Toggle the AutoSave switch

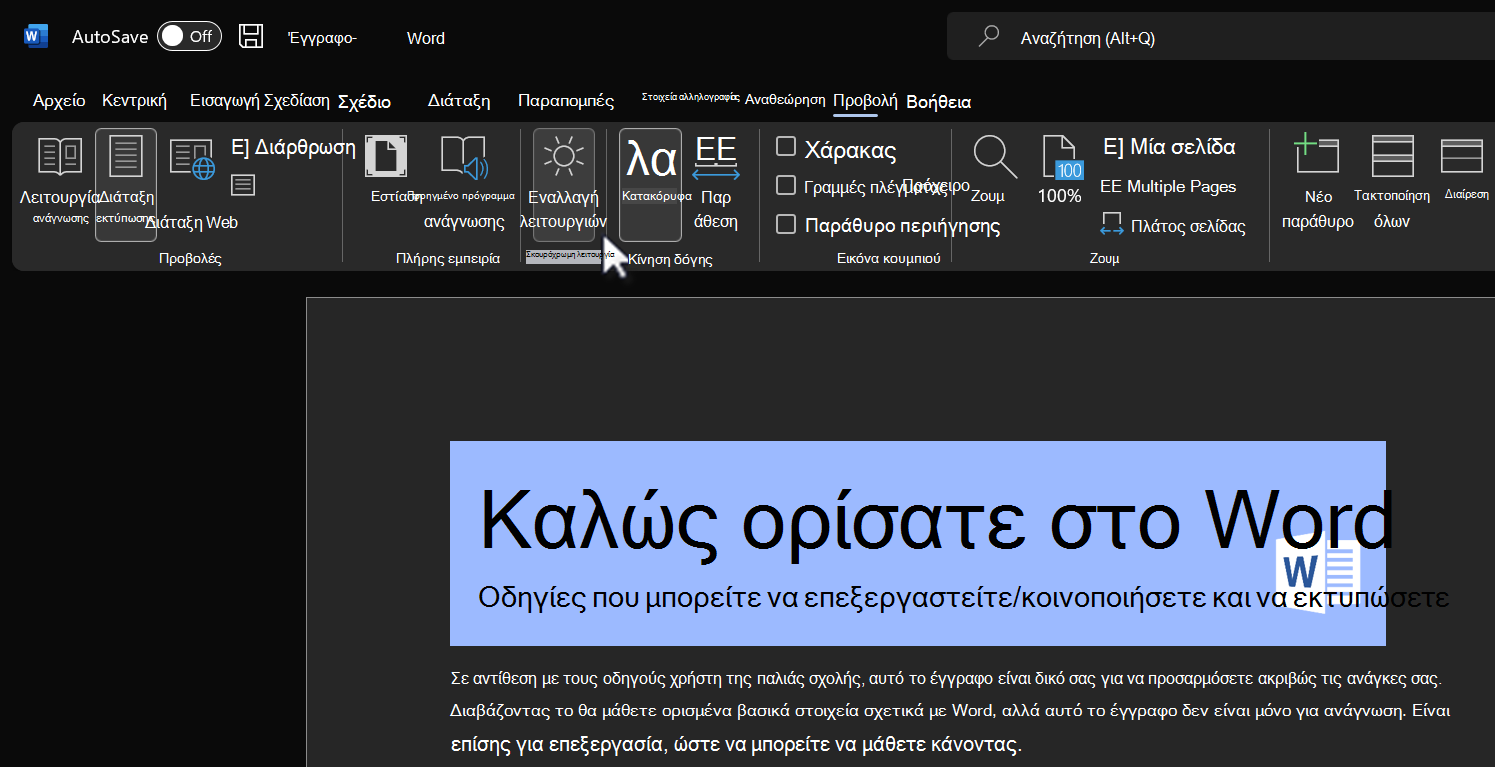pos(189,37)
